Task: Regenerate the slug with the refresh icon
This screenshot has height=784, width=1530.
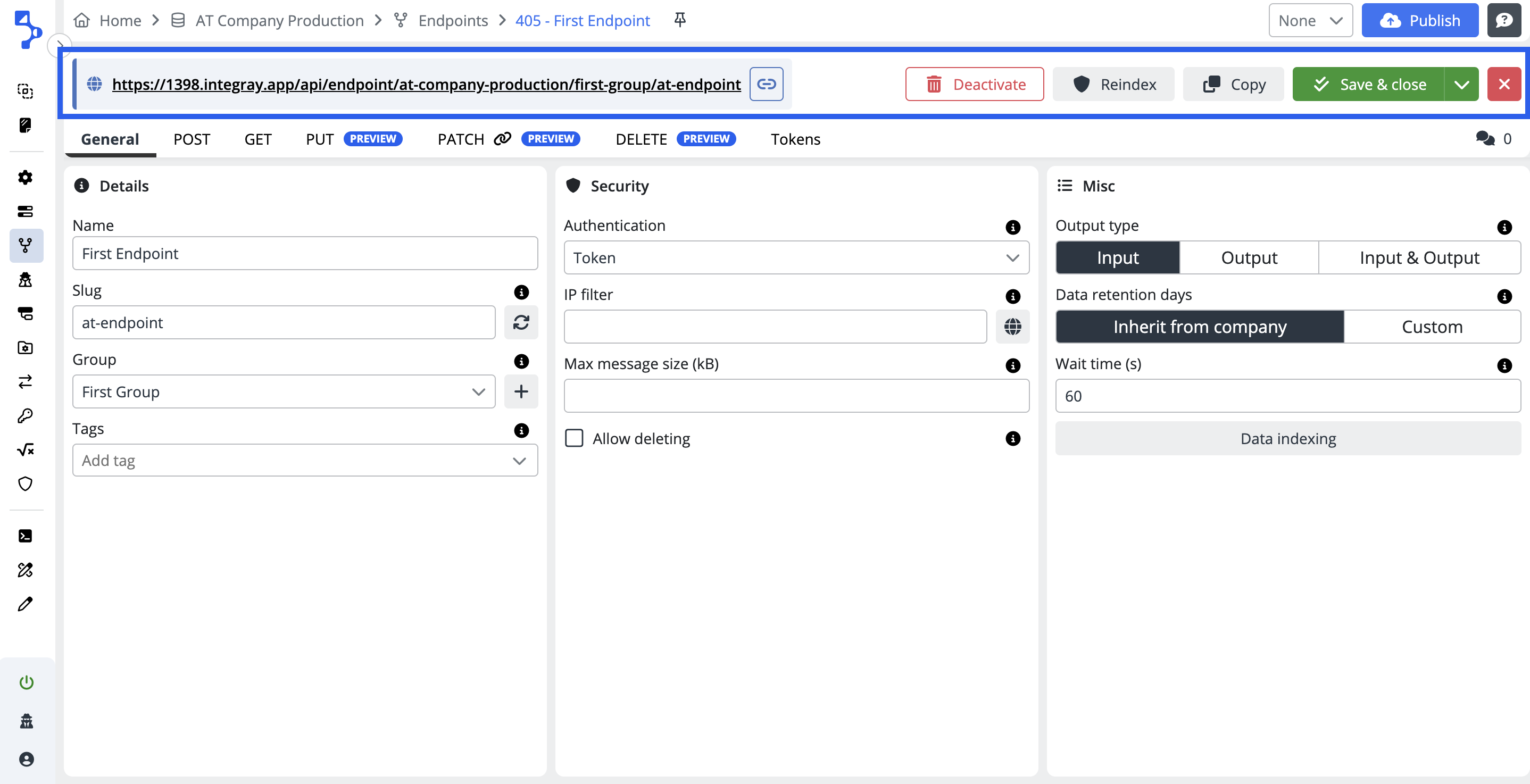Action: coord(521,322)
